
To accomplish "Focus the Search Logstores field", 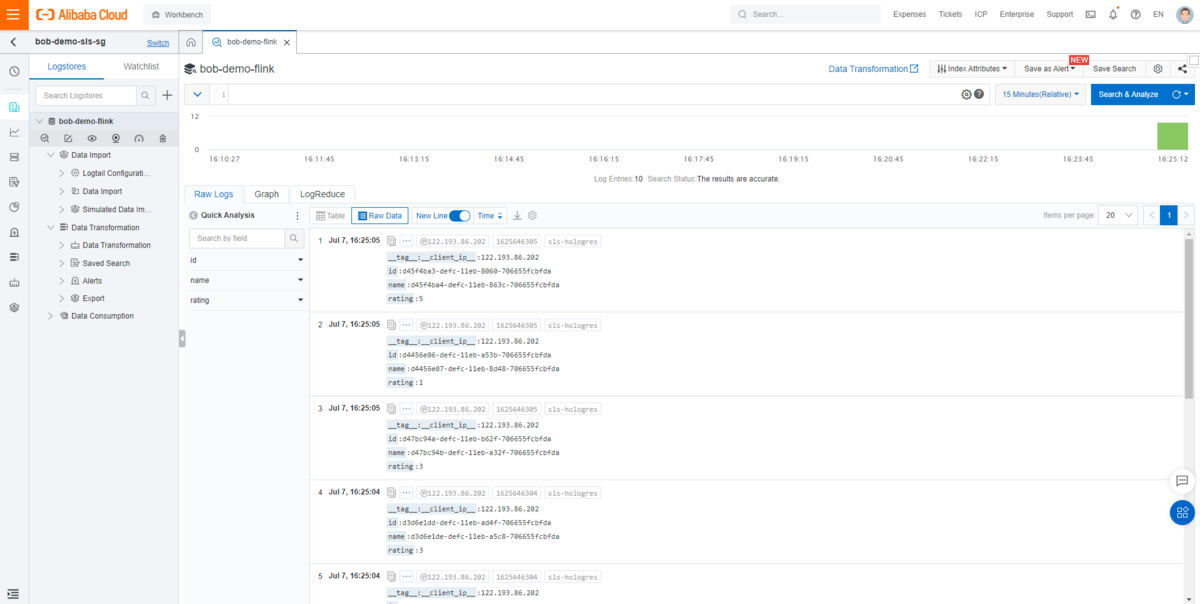I will 85,95.
